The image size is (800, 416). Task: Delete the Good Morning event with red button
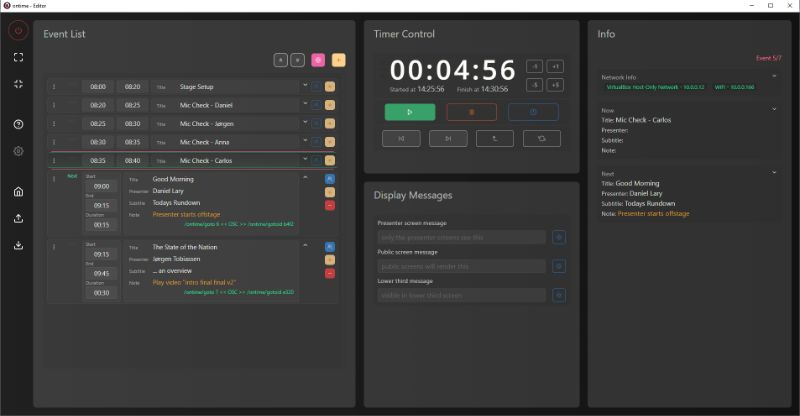(330, 205)
